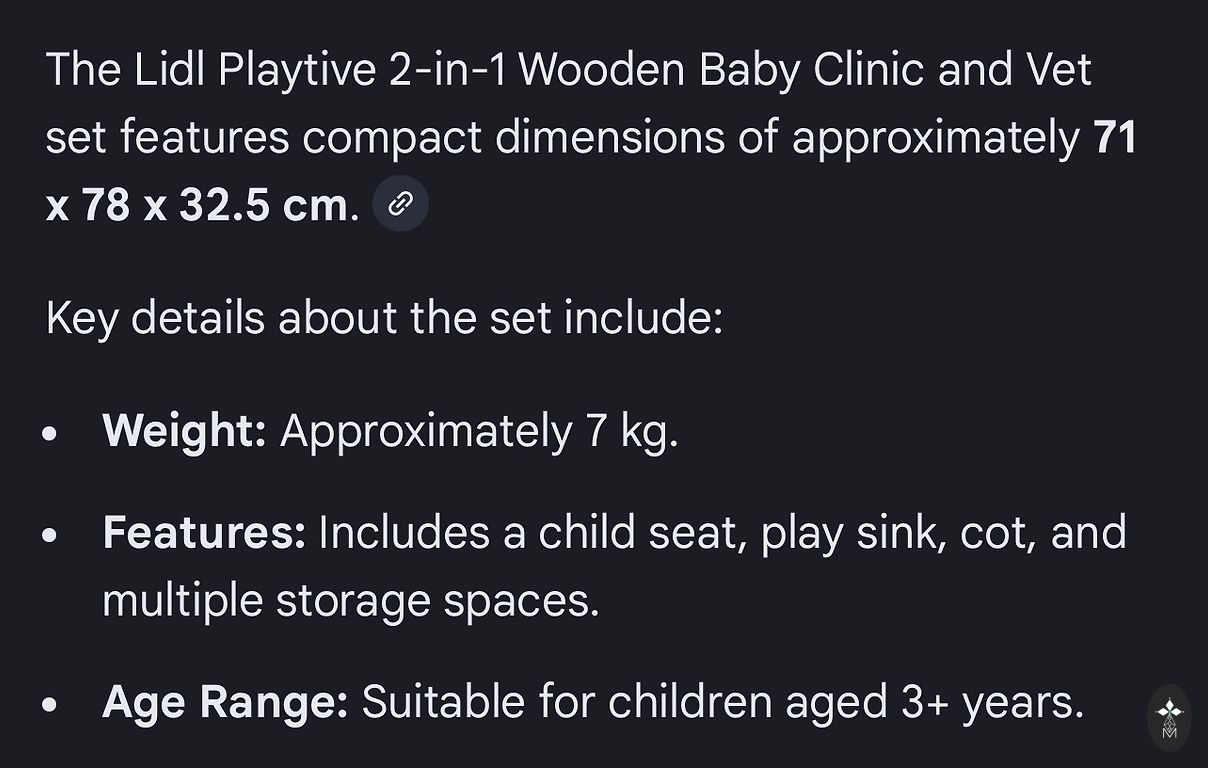Click the "Key details about the set include:" line
1208x768 pixels.
(x=384, y=318)
